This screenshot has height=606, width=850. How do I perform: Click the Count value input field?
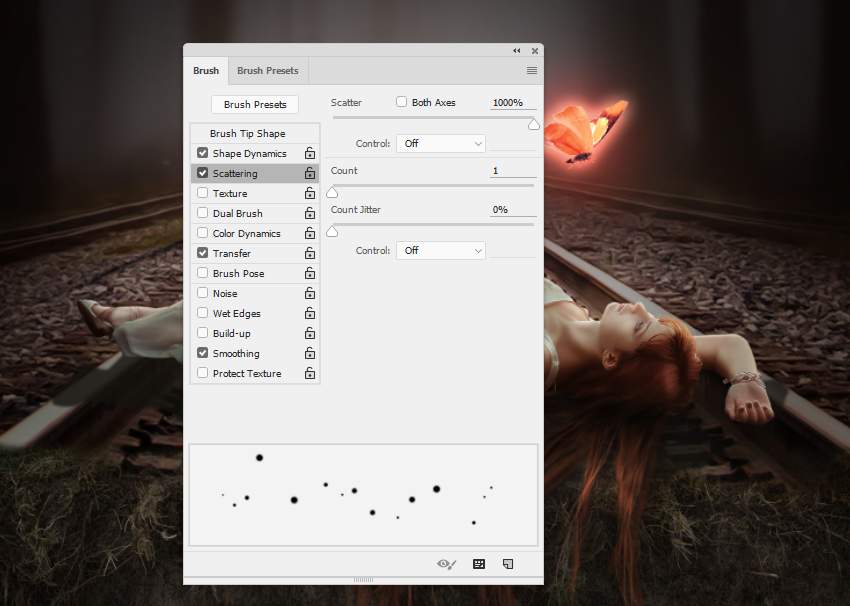(x=513, y=171)
